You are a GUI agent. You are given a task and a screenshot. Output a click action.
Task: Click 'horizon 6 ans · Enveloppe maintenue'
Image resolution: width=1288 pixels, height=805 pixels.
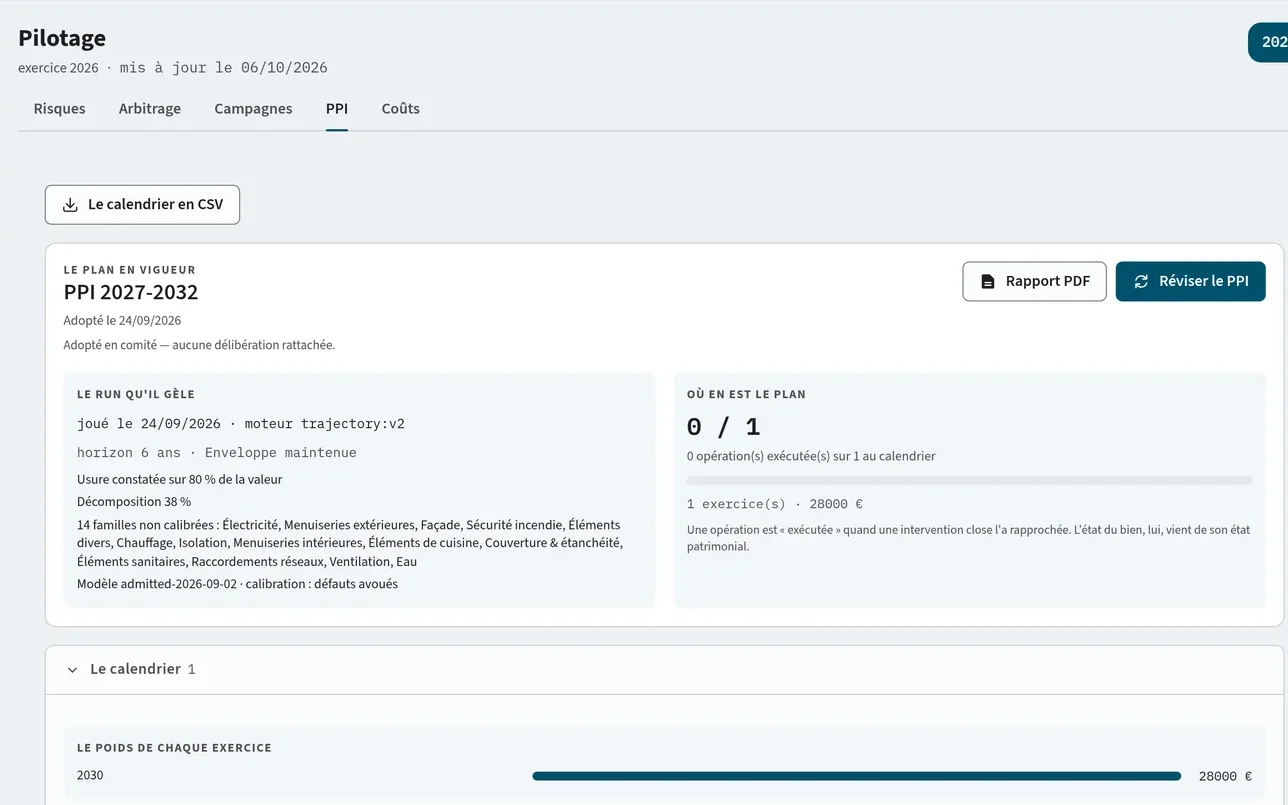point(217,453)
